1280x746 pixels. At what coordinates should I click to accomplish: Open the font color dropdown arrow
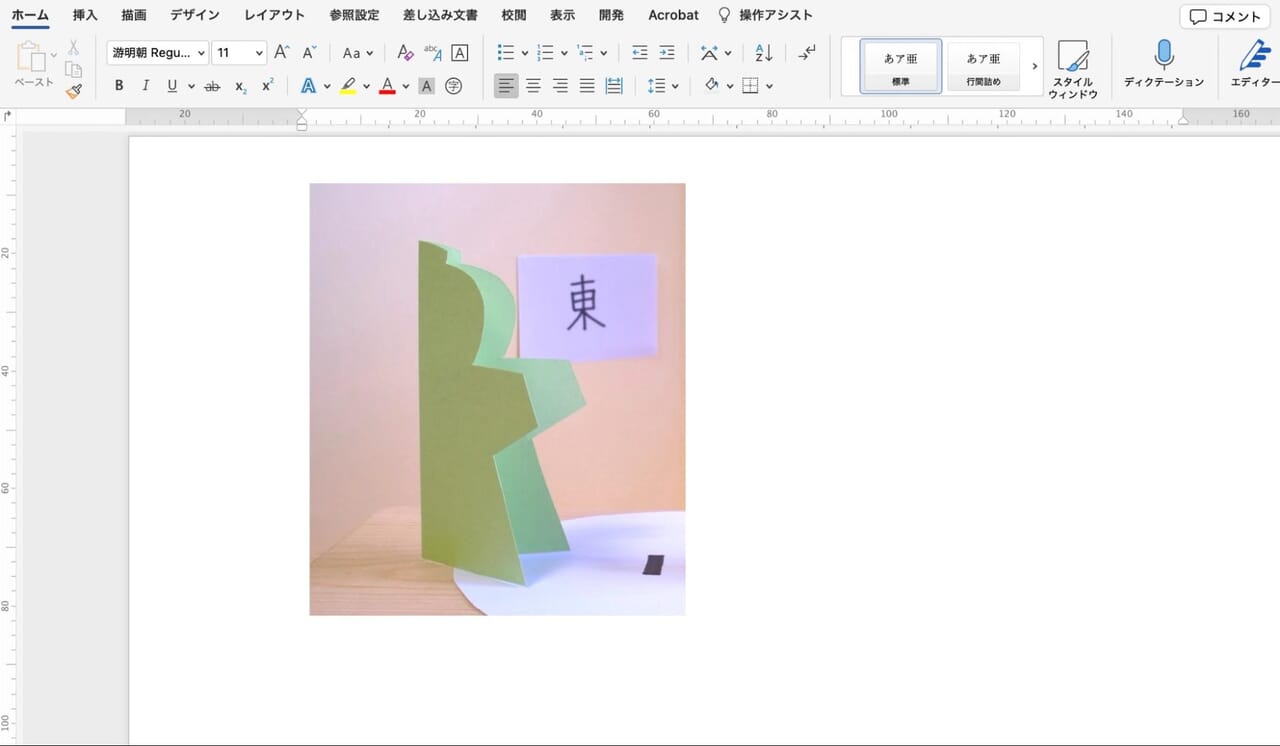405,85
